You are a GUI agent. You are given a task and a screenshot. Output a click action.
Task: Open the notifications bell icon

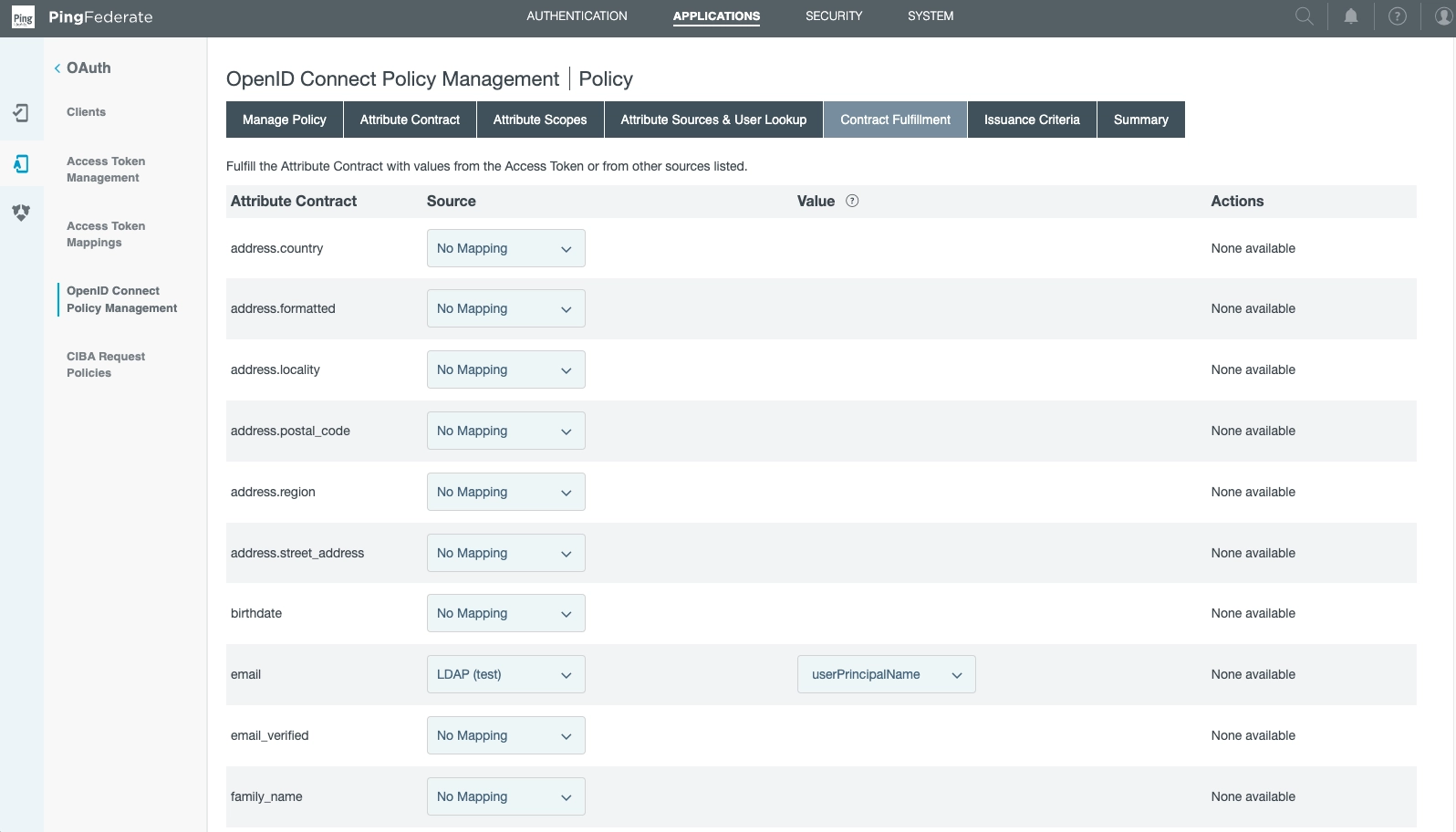click(x=1351, y=16)
